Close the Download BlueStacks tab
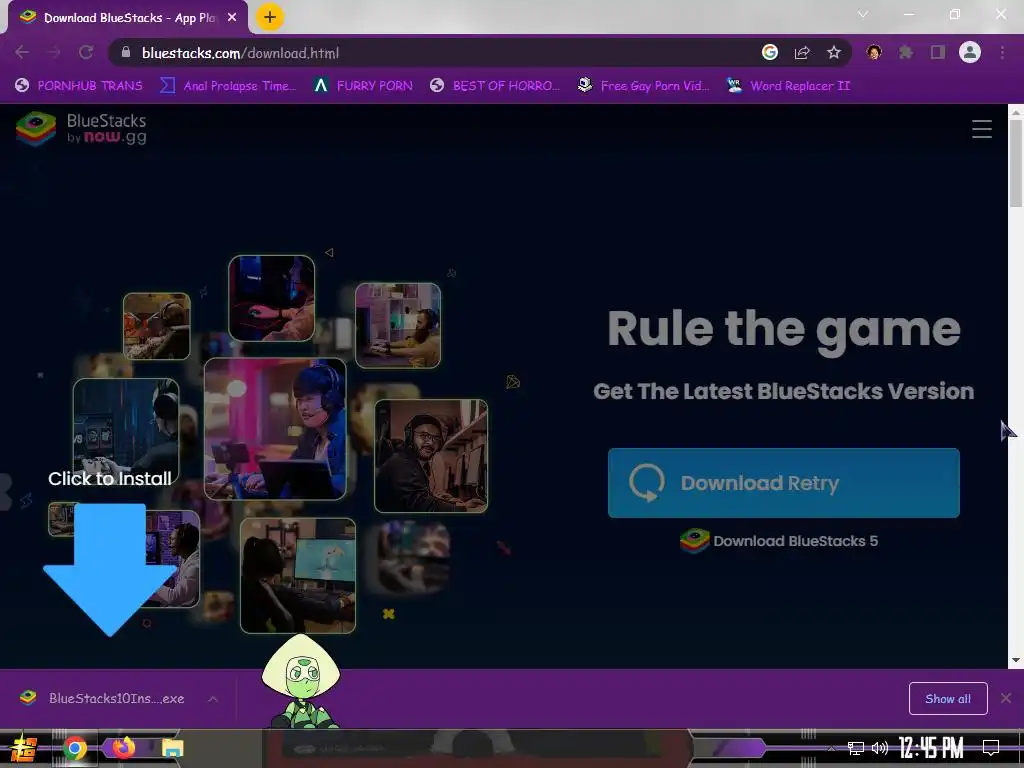 [232, 18]
